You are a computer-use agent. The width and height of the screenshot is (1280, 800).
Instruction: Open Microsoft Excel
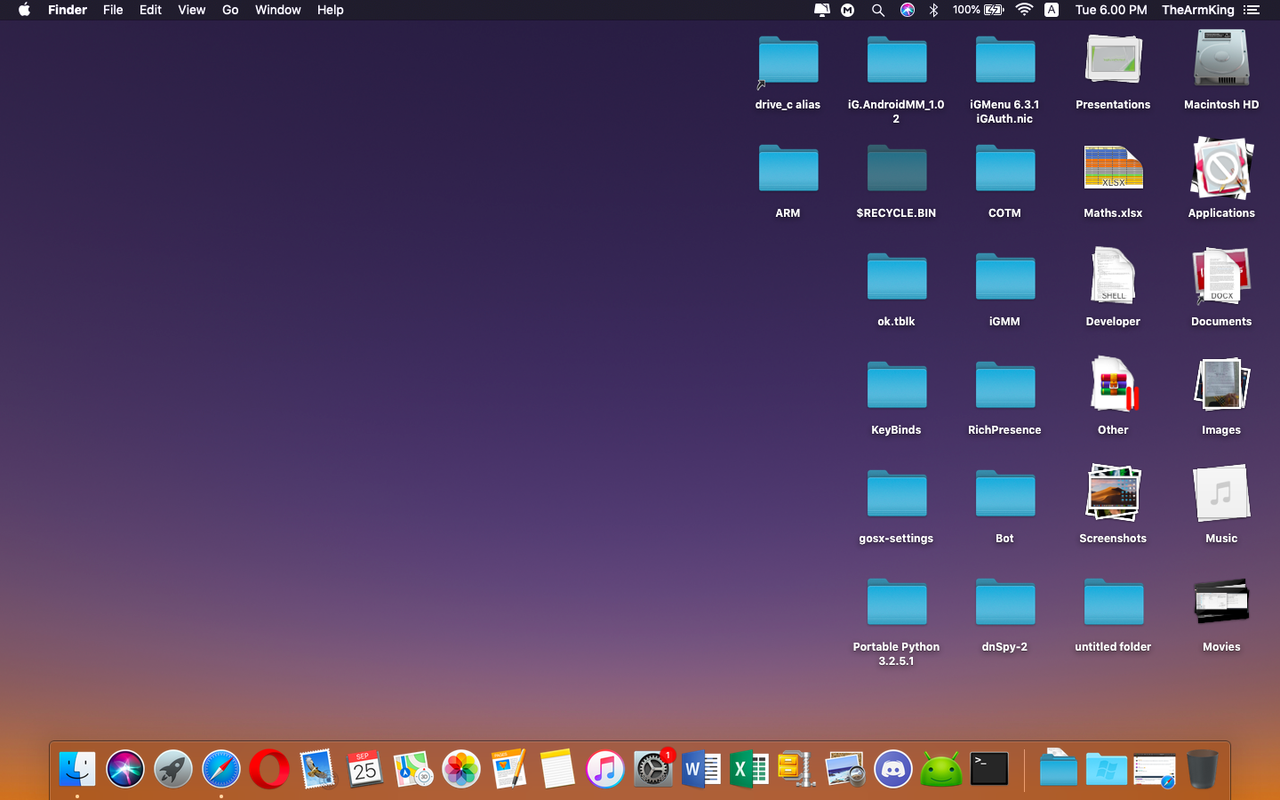click(749, 769)
